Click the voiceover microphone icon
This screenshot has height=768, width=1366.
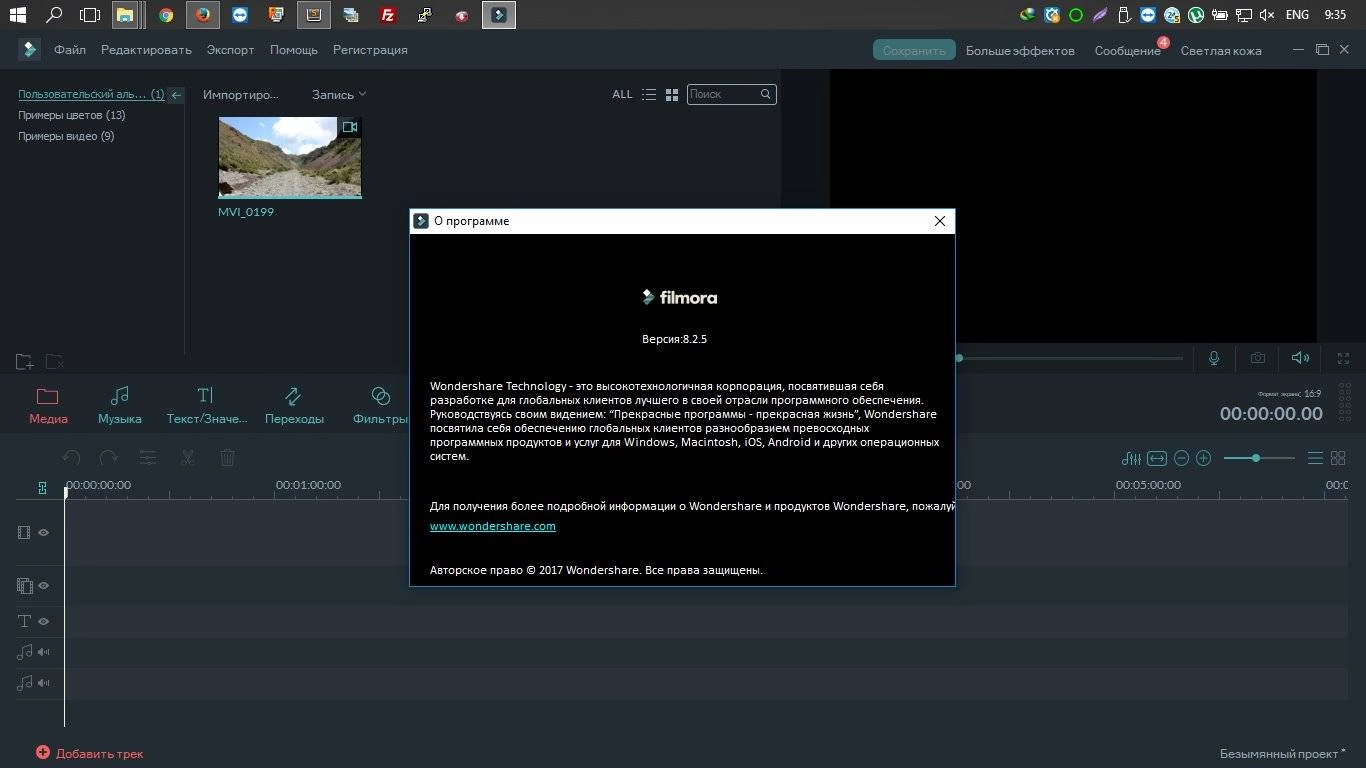[1214, 358]
